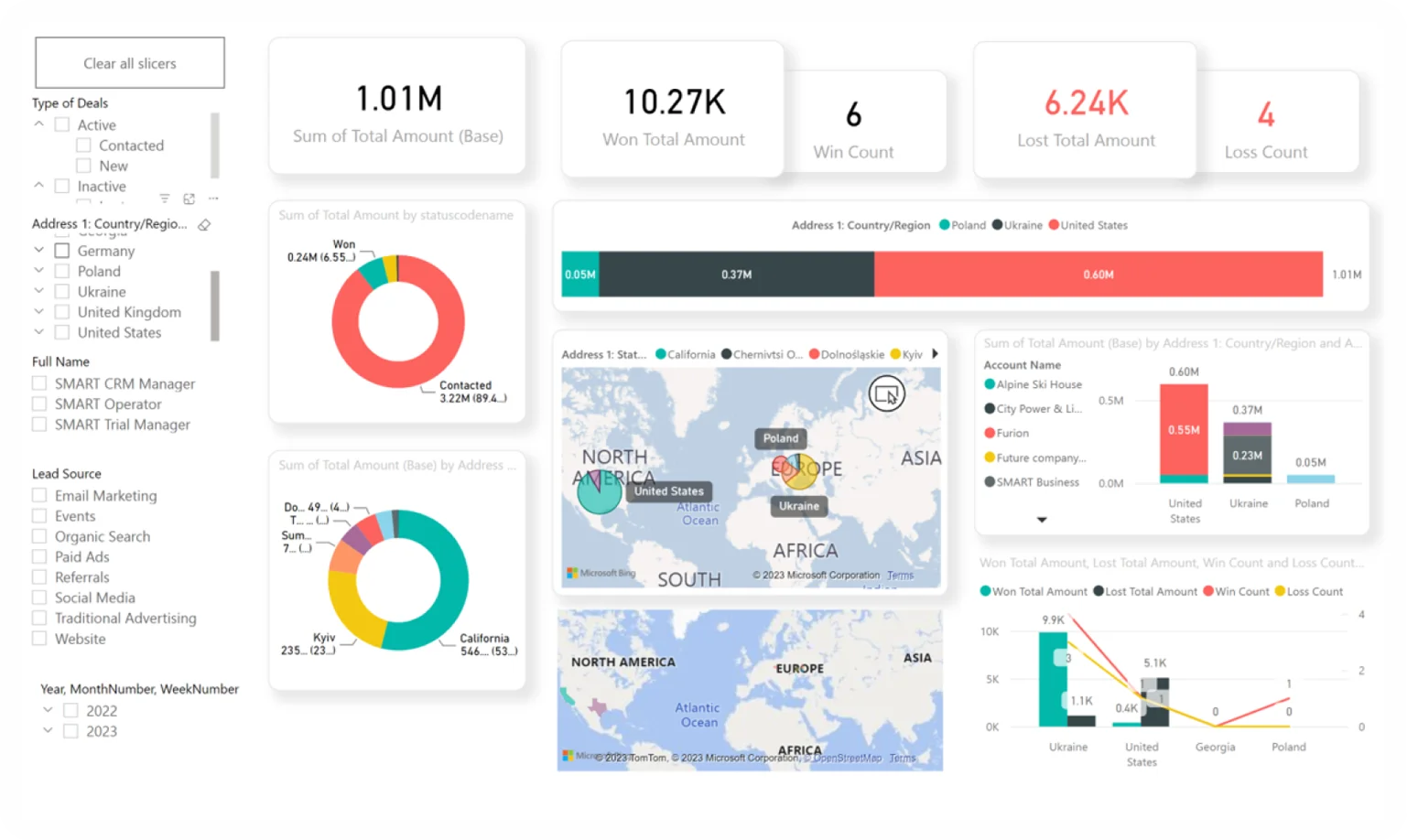The width and height of the screenshot is (1407, 840).
Task: Expand the Germany country entry
Action: (39, 250)
